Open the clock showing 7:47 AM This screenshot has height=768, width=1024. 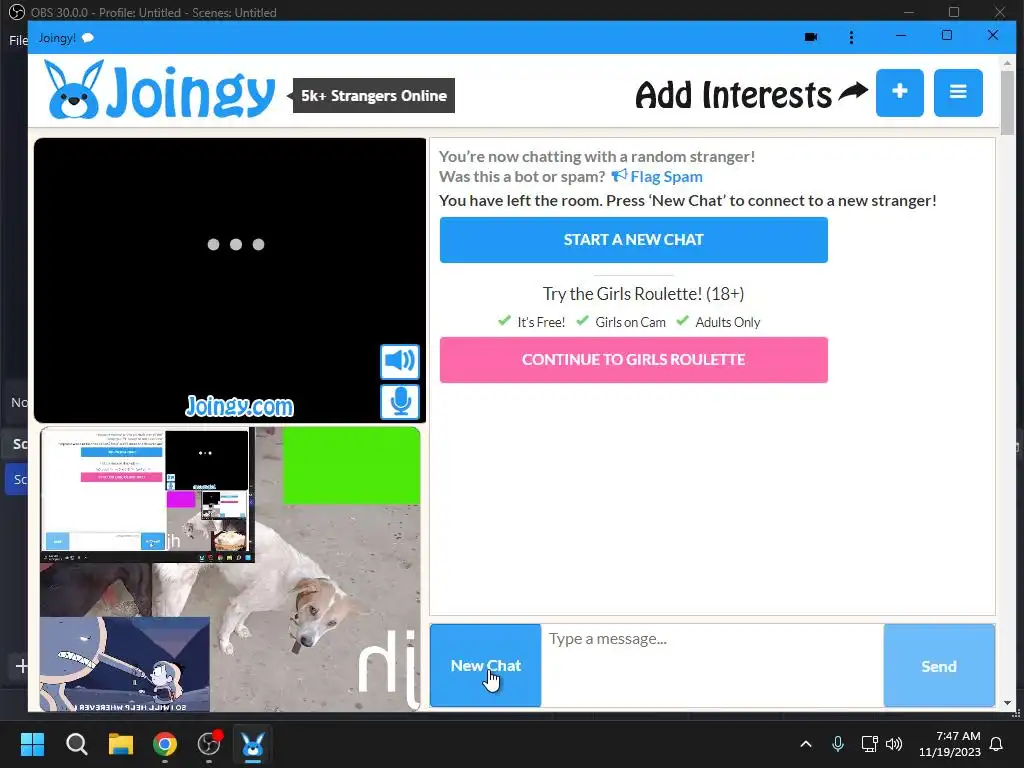(x=950, y=744)
